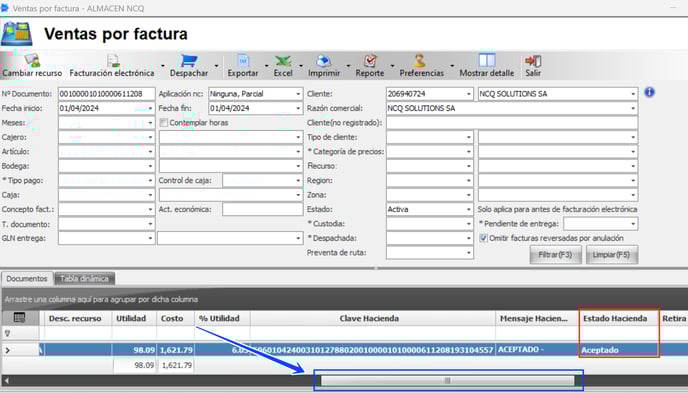Click the Filtrar(F3) button
Screen dimensions: 688x393
point(555,254)
